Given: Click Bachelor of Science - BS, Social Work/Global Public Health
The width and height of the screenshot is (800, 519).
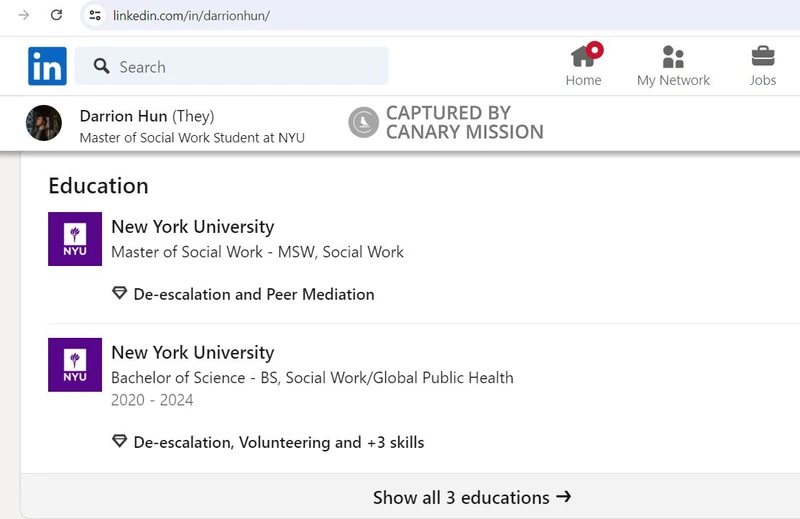Looking at the screenshot, I should 312,378.
